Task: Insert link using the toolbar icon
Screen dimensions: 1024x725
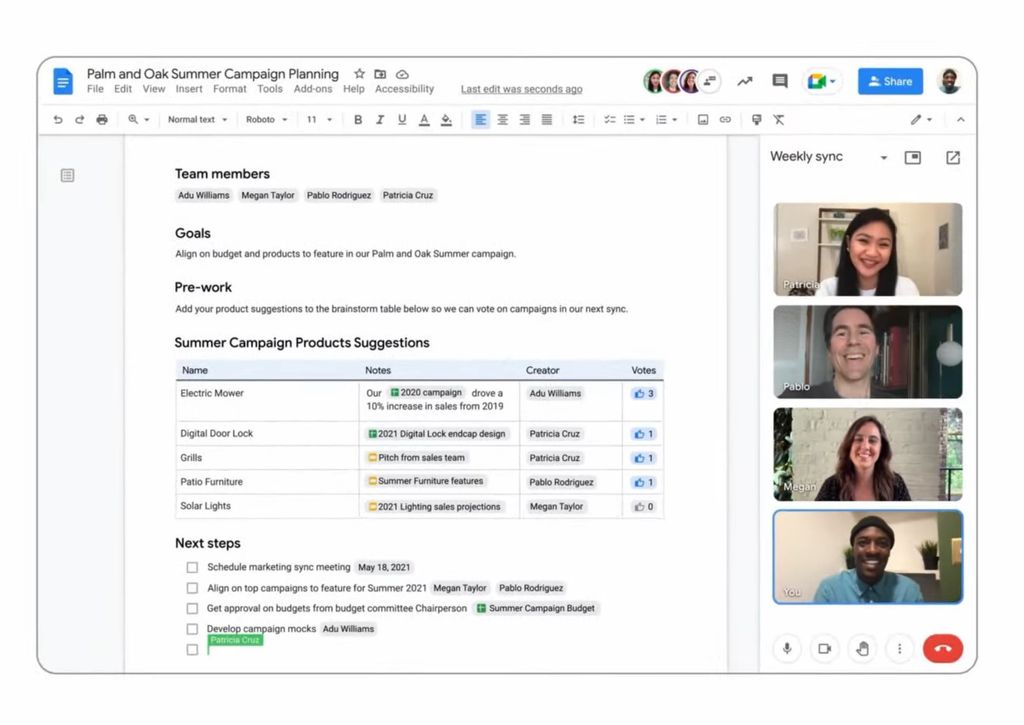Action: click(725, 120)
